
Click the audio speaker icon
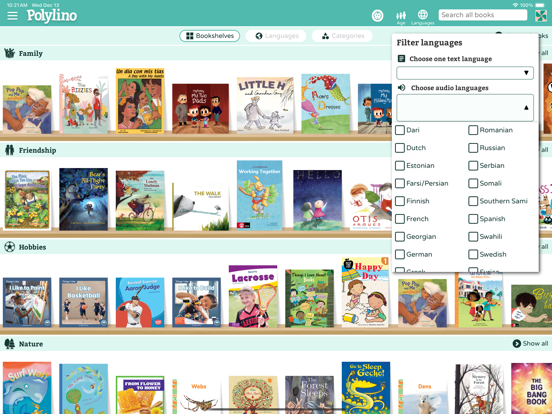[x=401, y=88]
